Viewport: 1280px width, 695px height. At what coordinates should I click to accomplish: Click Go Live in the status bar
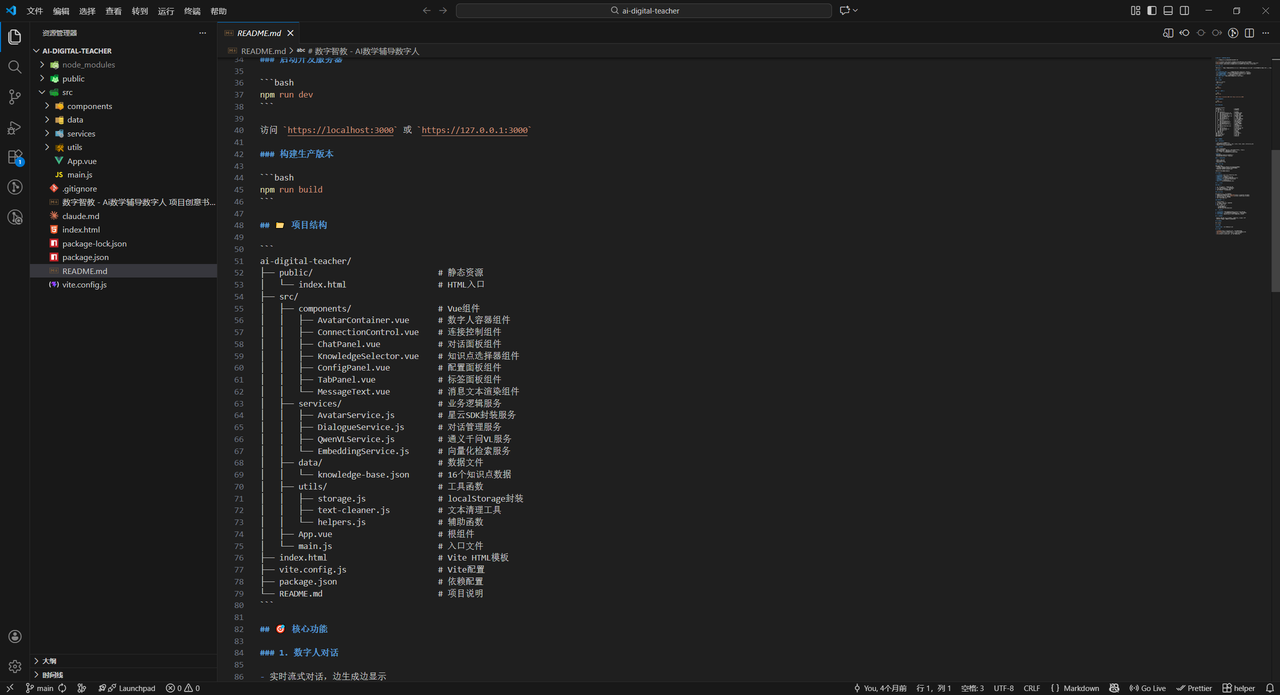tap(1147, 688)
